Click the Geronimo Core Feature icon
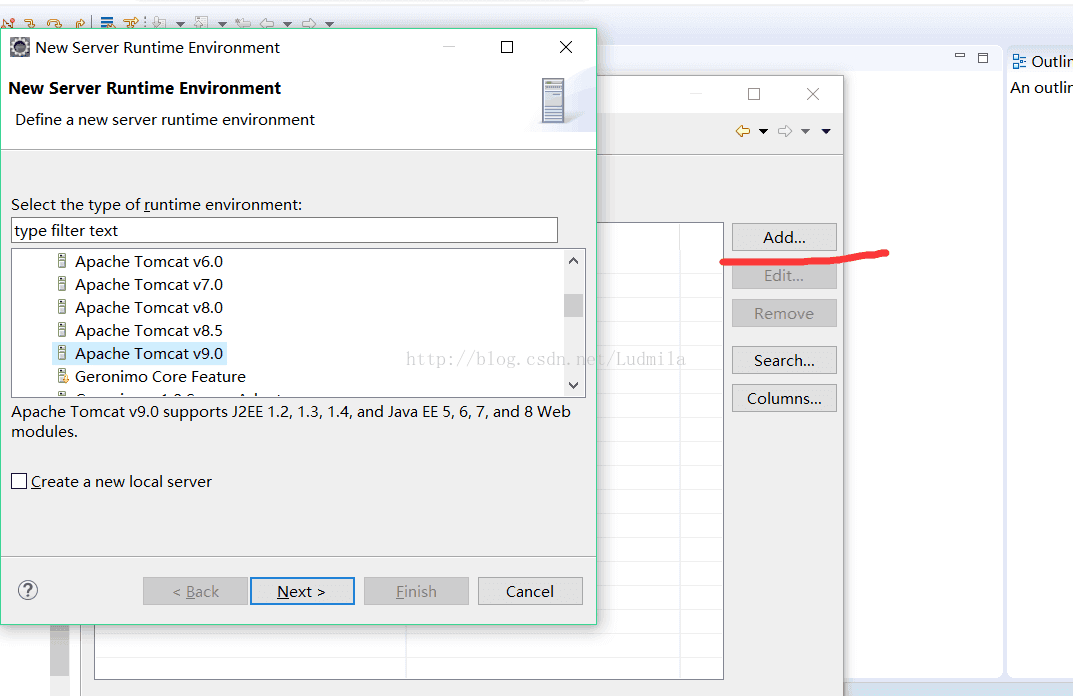This screenshot has height=696, width=1073. click(x=63, y=376)
